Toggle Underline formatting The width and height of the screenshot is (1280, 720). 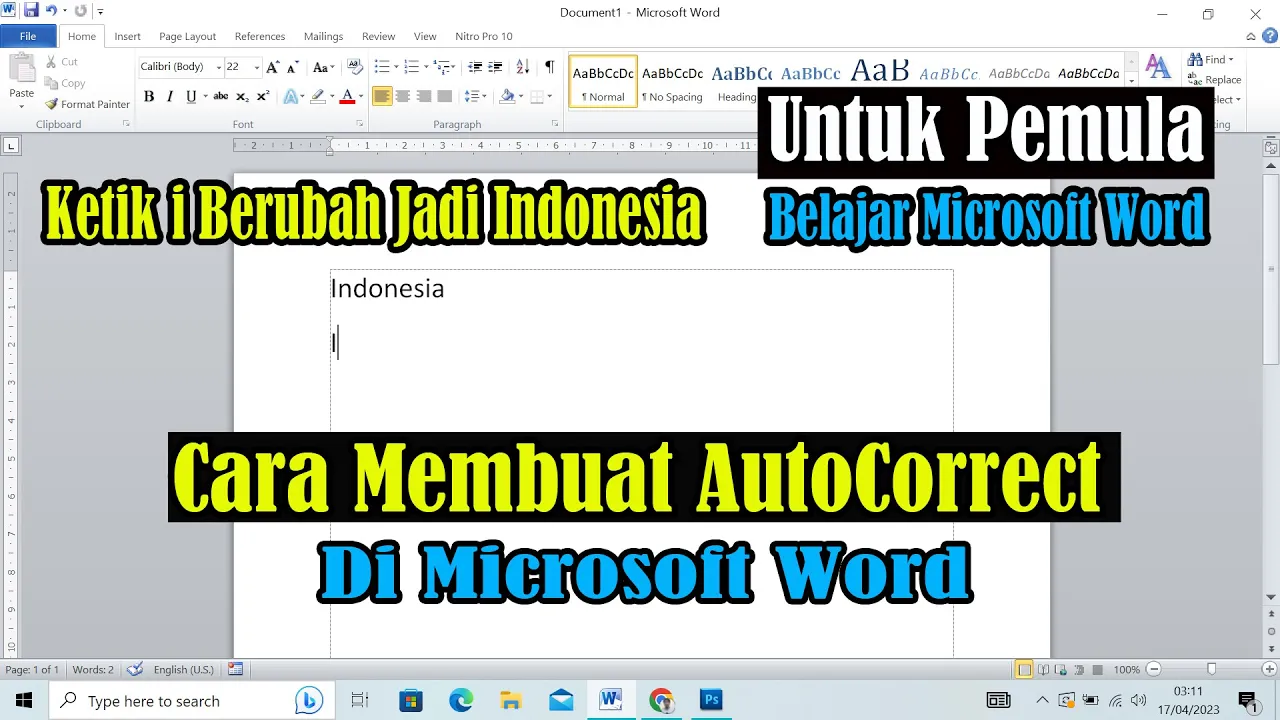point(190,96)
